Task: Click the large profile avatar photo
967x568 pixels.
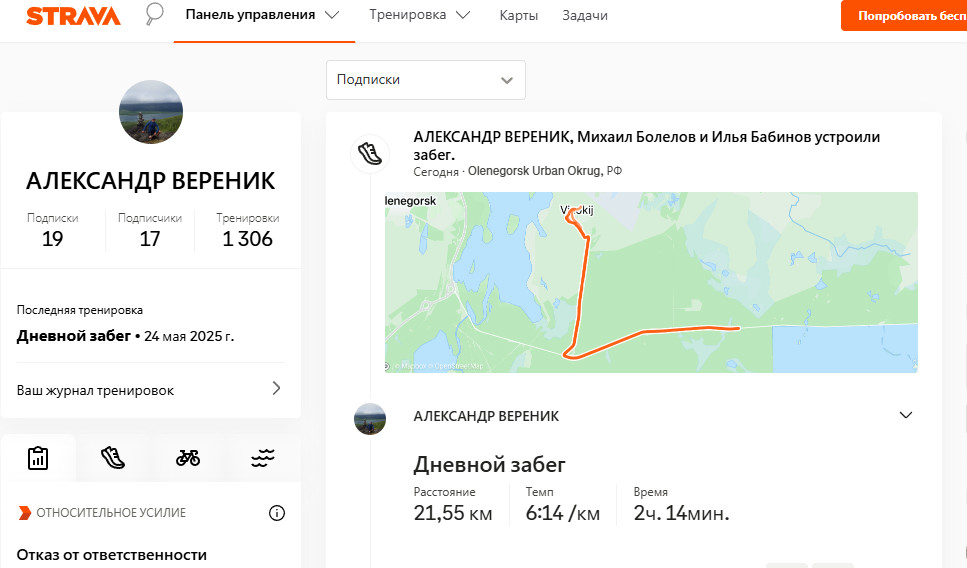Action: coord(151,112)
